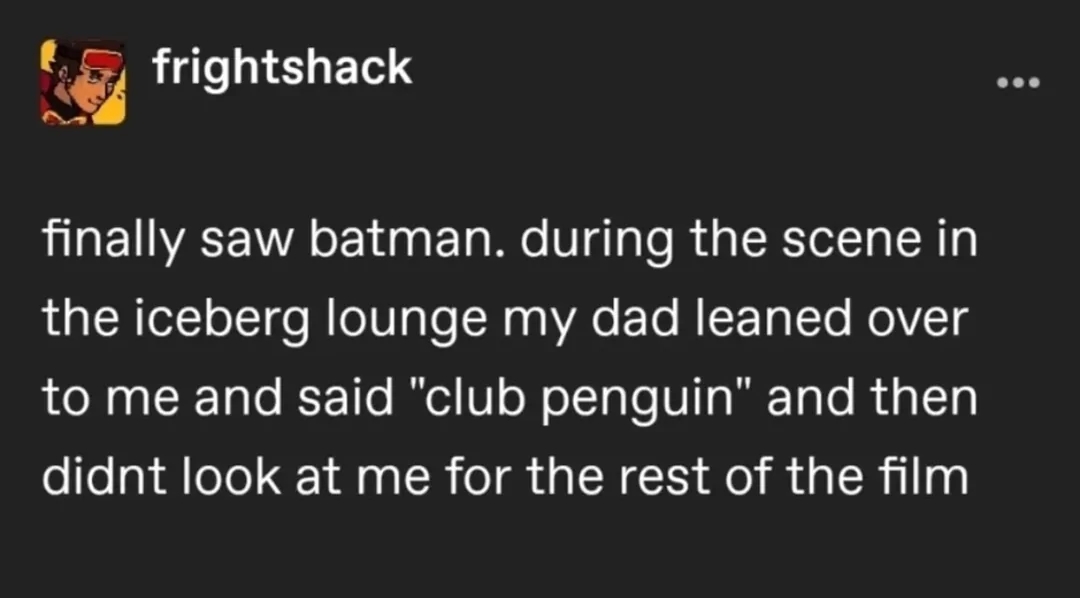This screenshot has height=598, width=1080.
Task: Click the word "didnt" on the last line
Action: 107,477
